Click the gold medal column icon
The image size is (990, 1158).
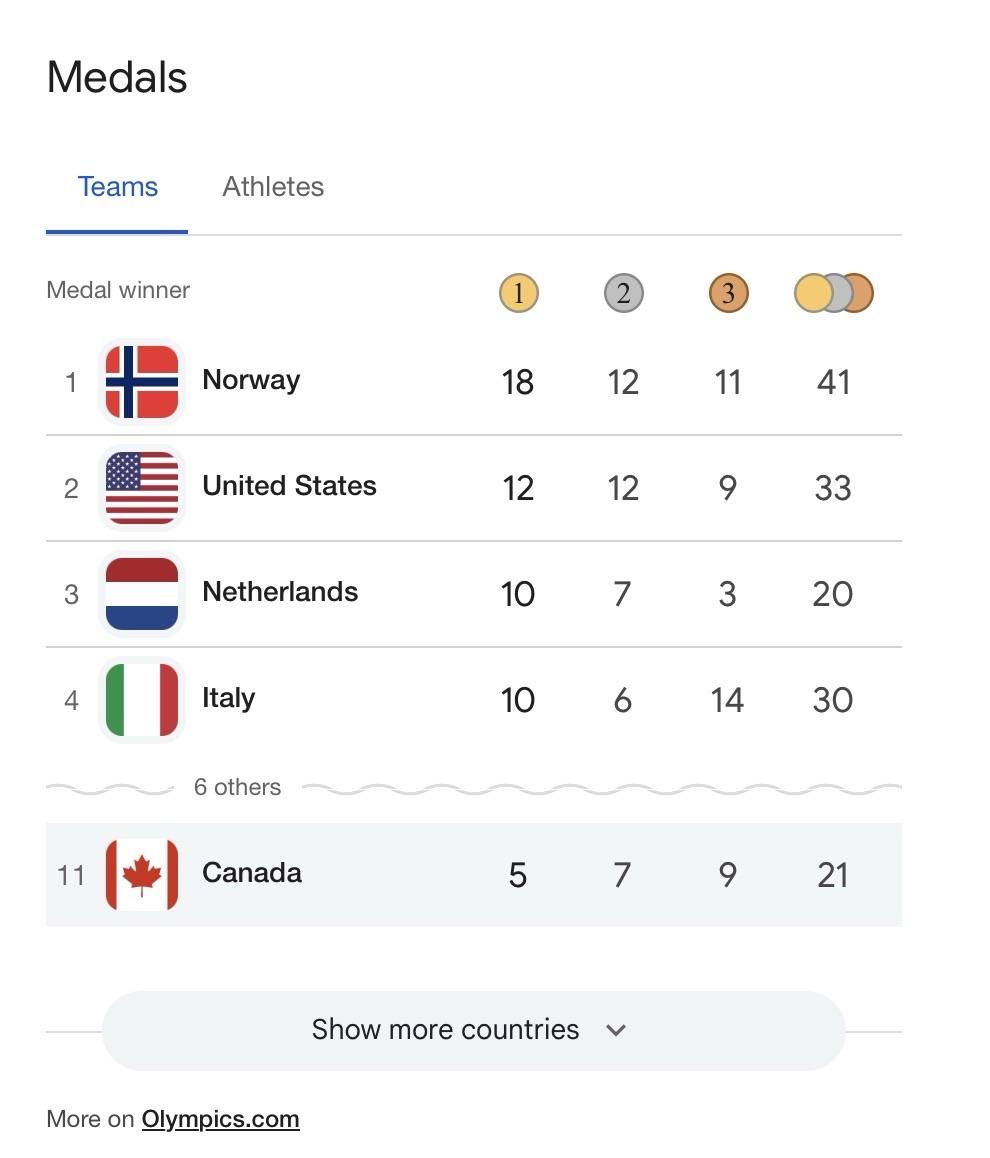(518, 294)
